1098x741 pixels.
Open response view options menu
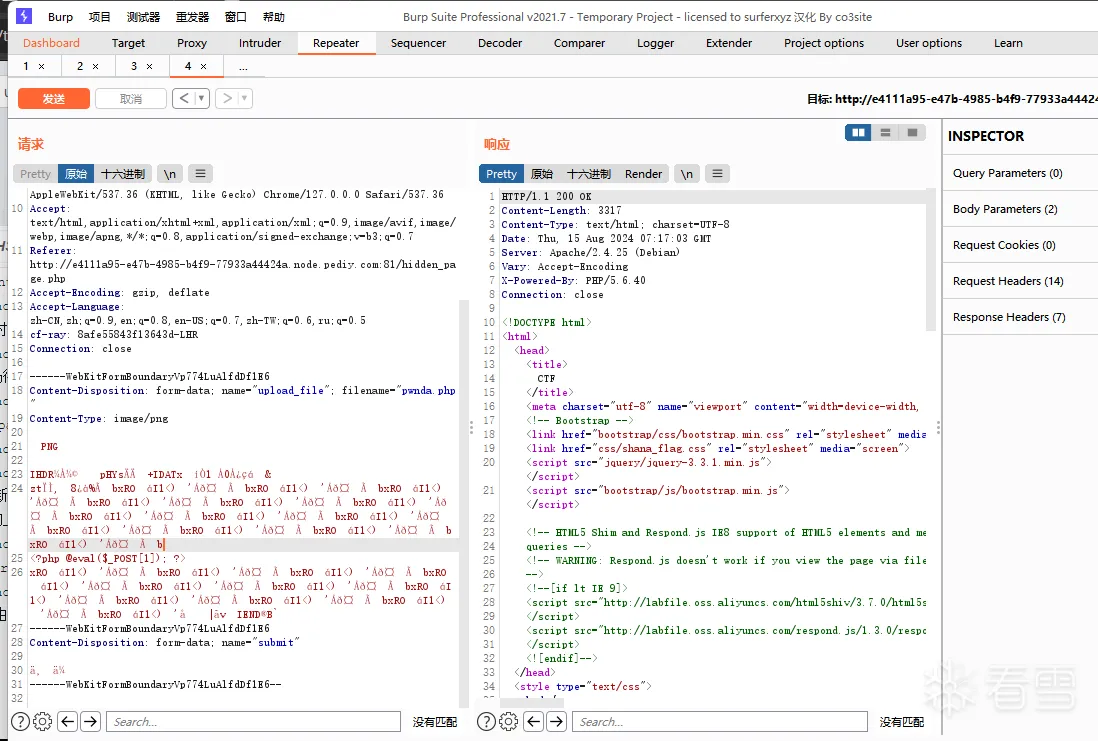[x=717, y=174]
